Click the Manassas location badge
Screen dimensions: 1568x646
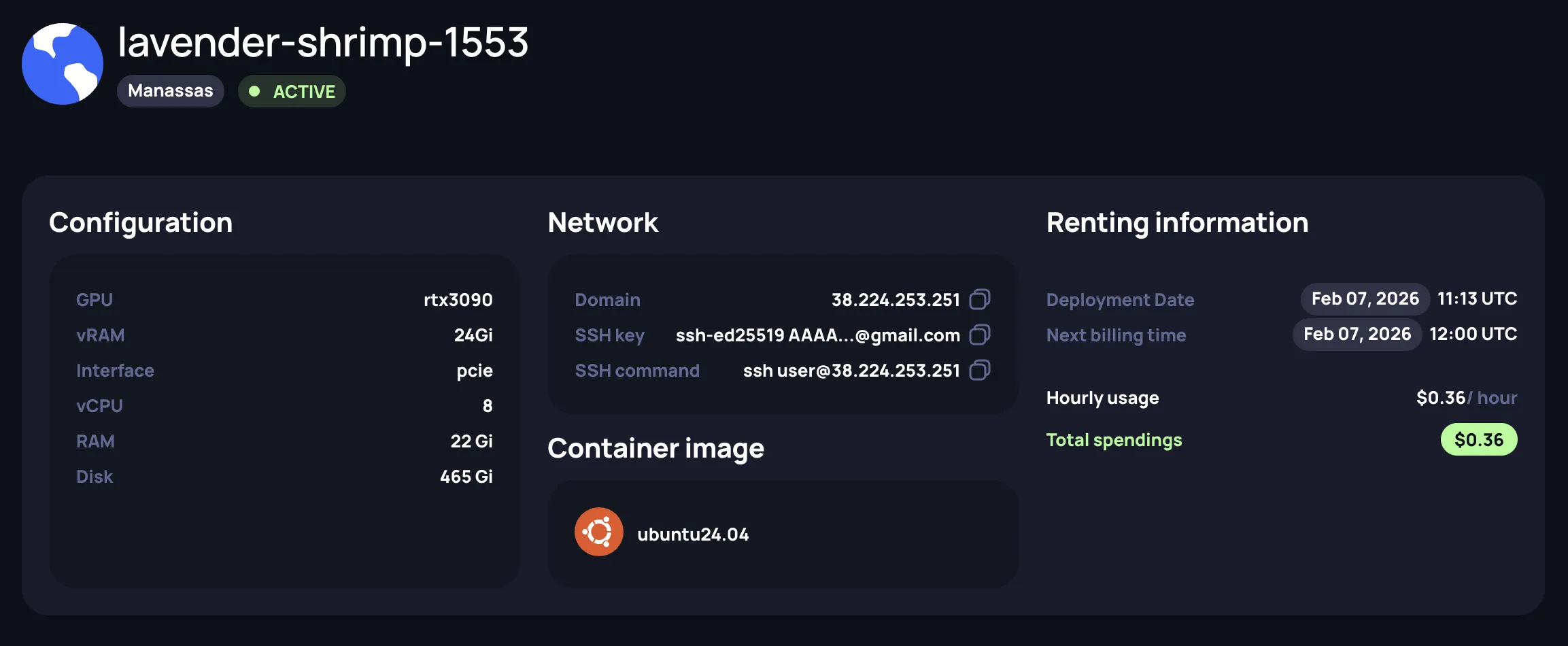tap(170, 90)
